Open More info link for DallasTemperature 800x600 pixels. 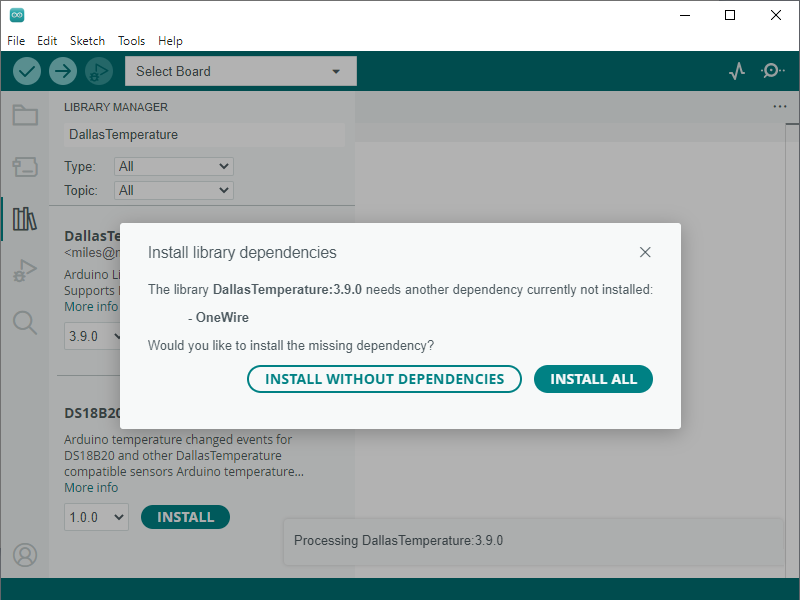[91, 307]
